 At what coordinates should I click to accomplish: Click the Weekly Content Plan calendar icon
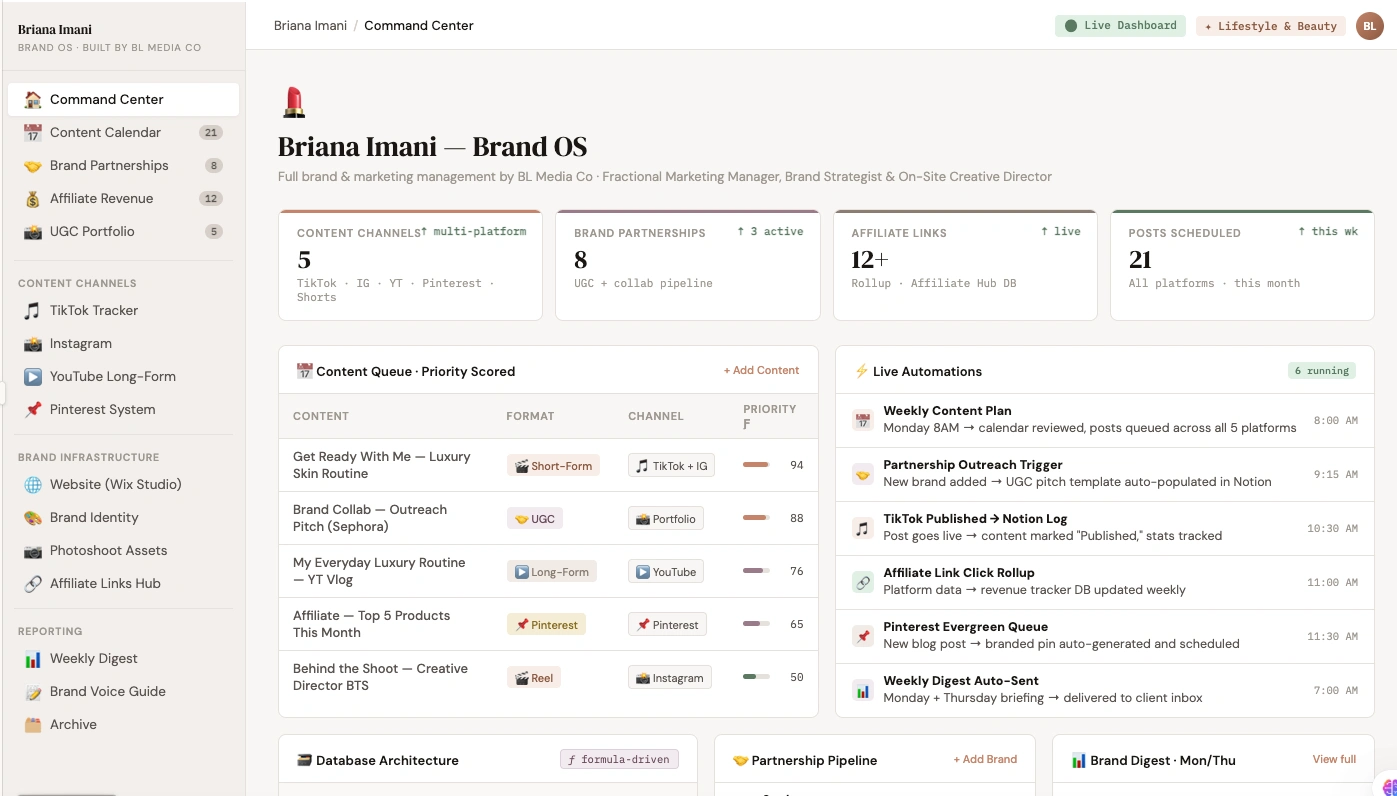click(863, 420)
